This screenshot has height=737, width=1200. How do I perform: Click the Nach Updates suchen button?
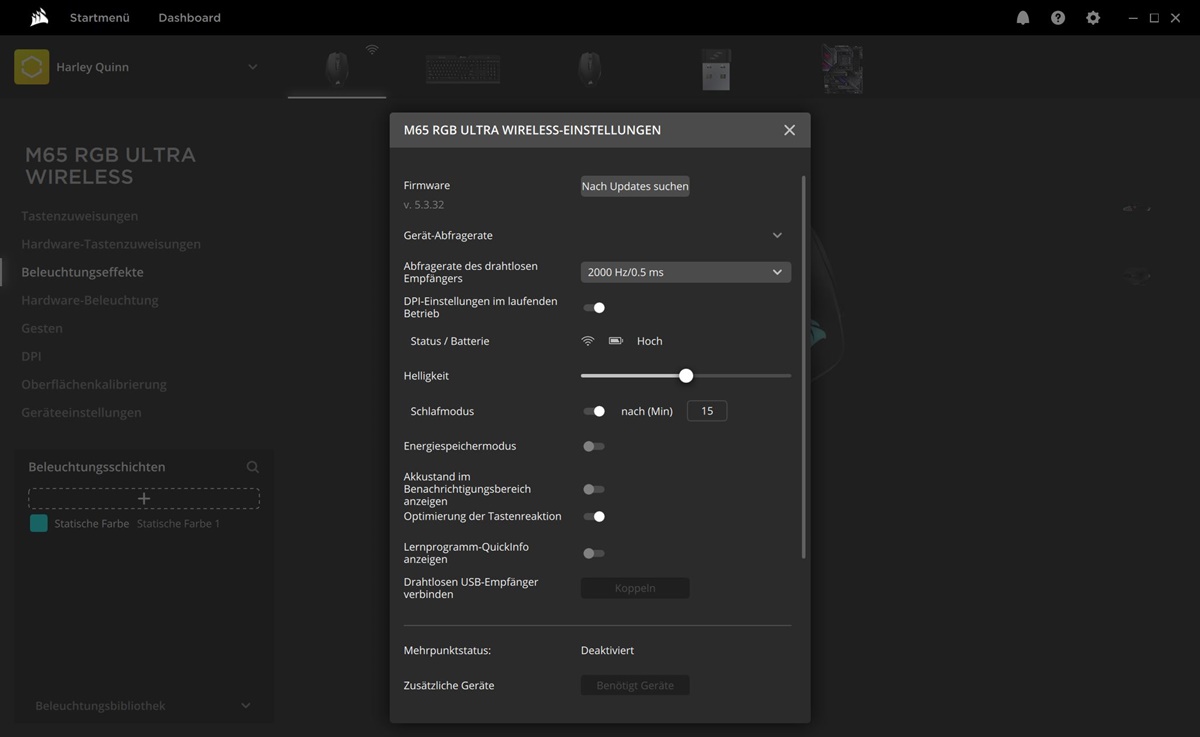tap(635, 186)
